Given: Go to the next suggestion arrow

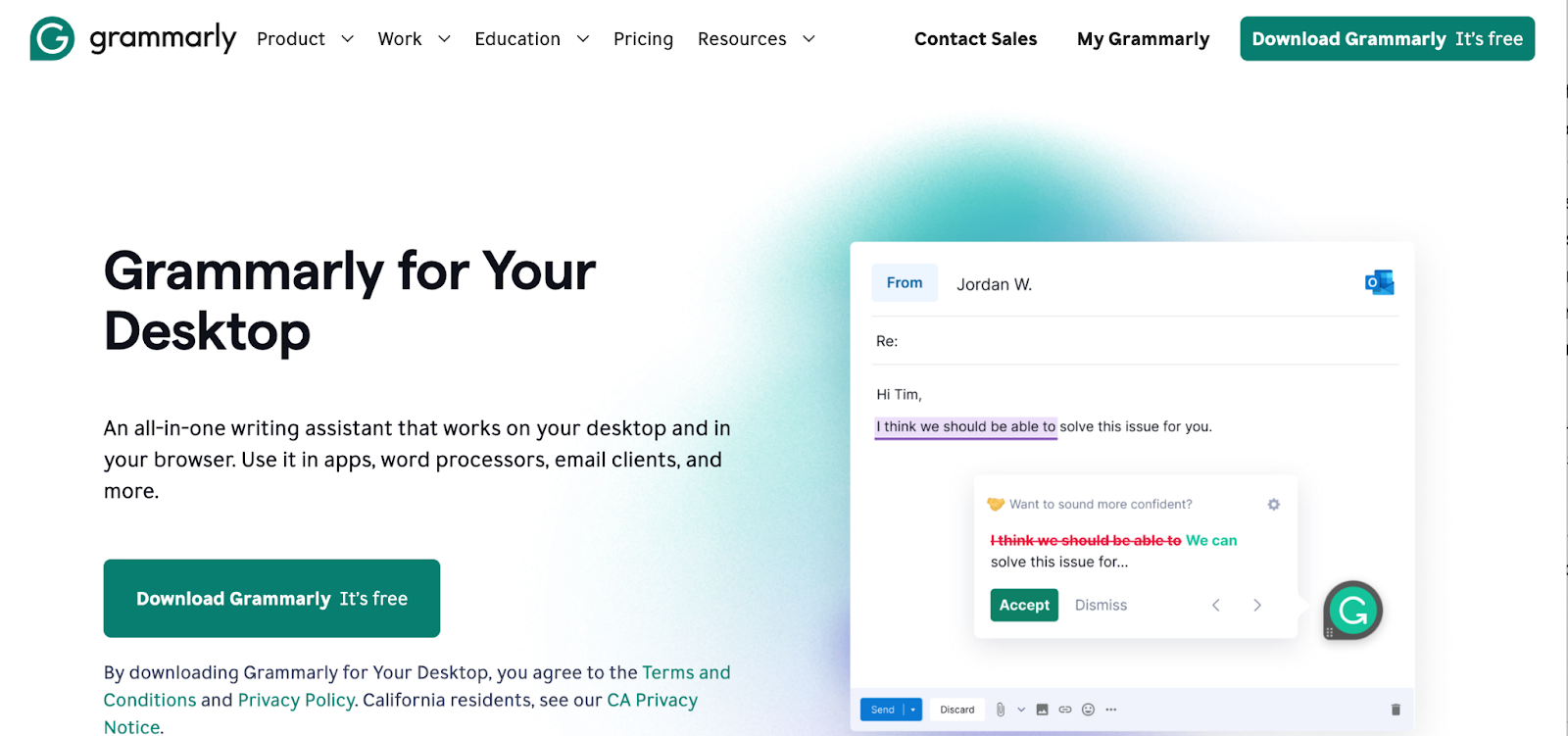Looking at the screenshot, I should 1257,605.
